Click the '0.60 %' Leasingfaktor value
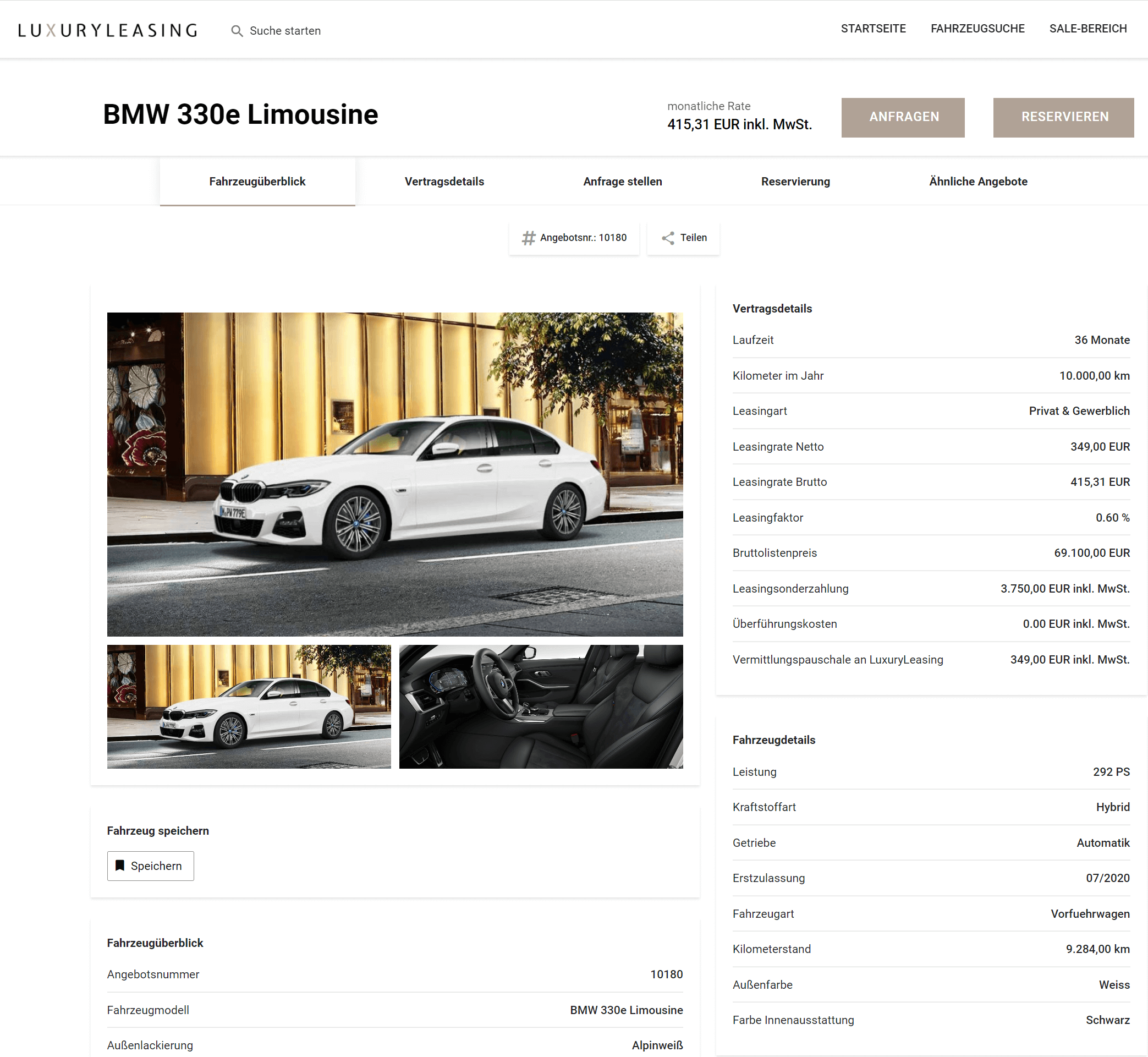Screen dimensions: 1148x1057 click(1113, 518)
